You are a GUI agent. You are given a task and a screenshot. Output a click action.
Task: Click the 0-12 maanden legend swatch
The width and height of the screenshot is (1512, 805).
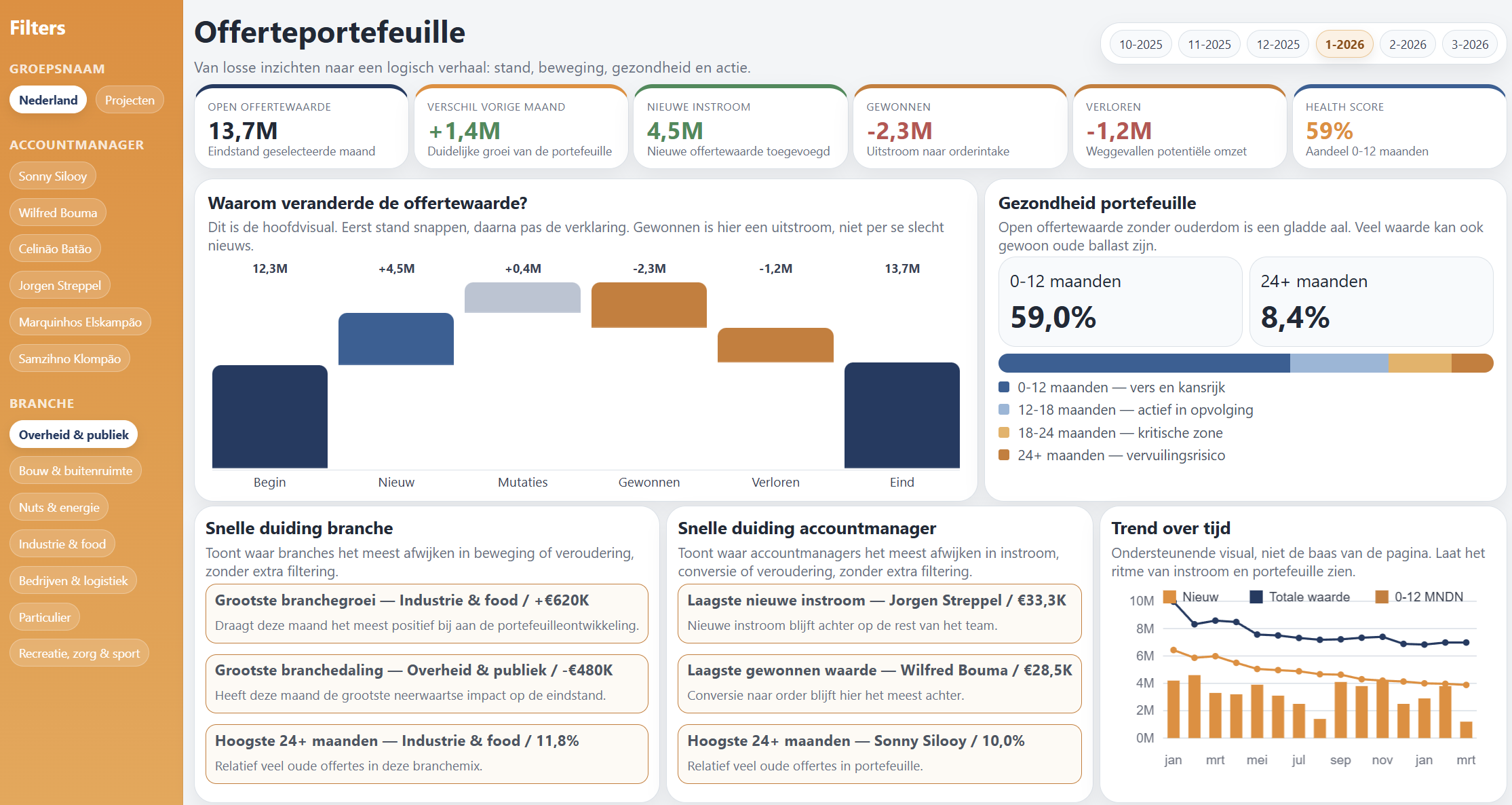pos(1005,387)
